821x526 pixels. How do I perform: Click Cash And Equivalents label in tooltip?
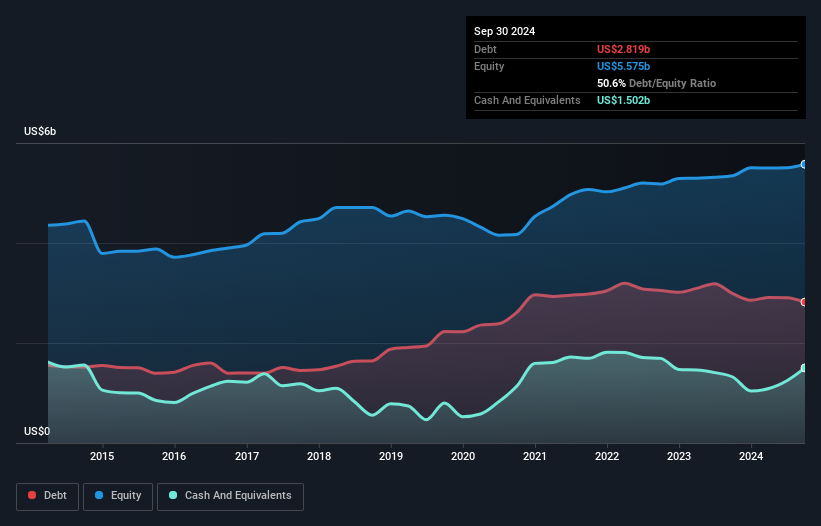point(527,100)
